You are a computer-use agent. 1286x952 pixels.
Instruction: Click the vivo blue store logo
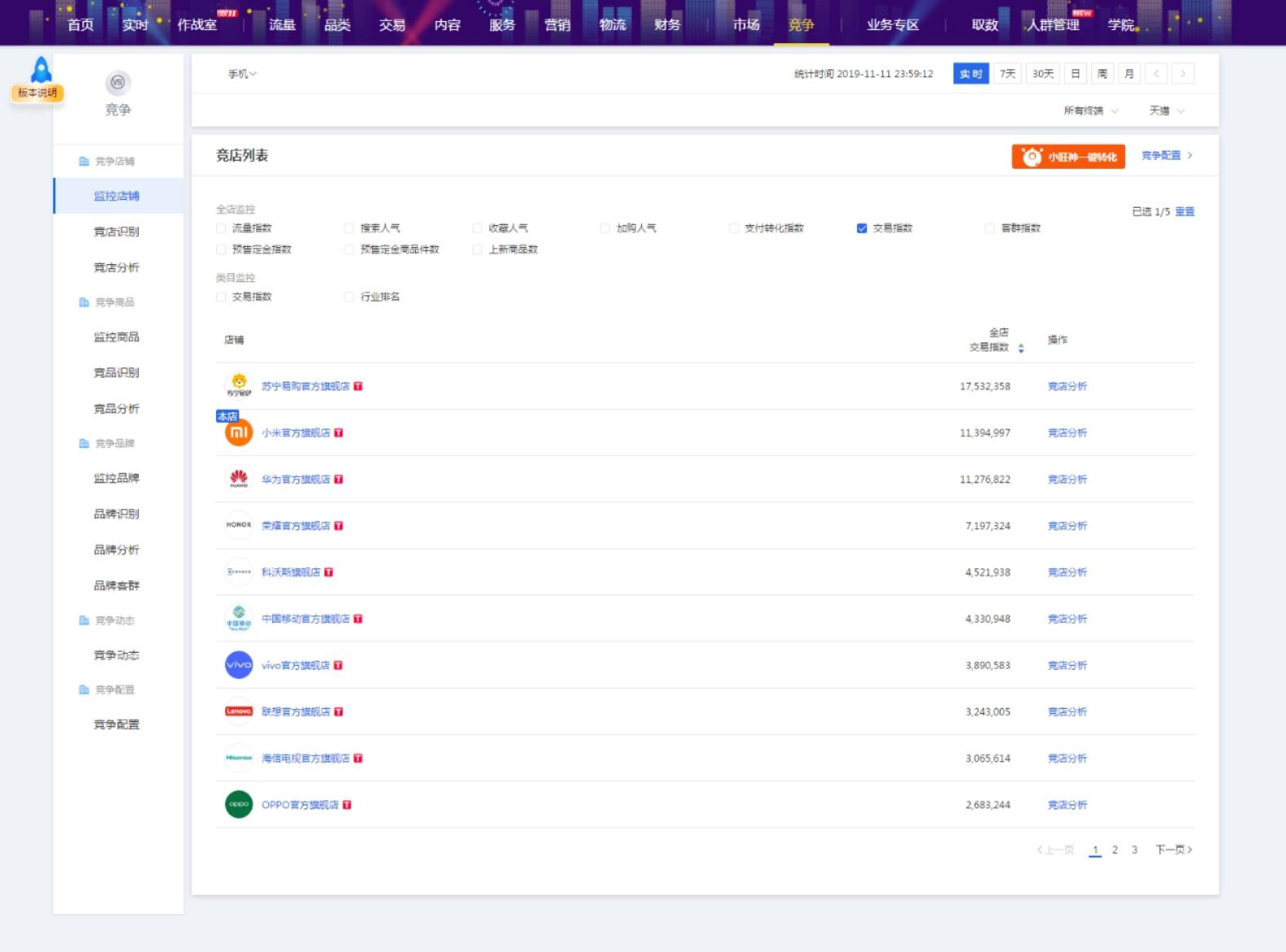click(239, 665)
